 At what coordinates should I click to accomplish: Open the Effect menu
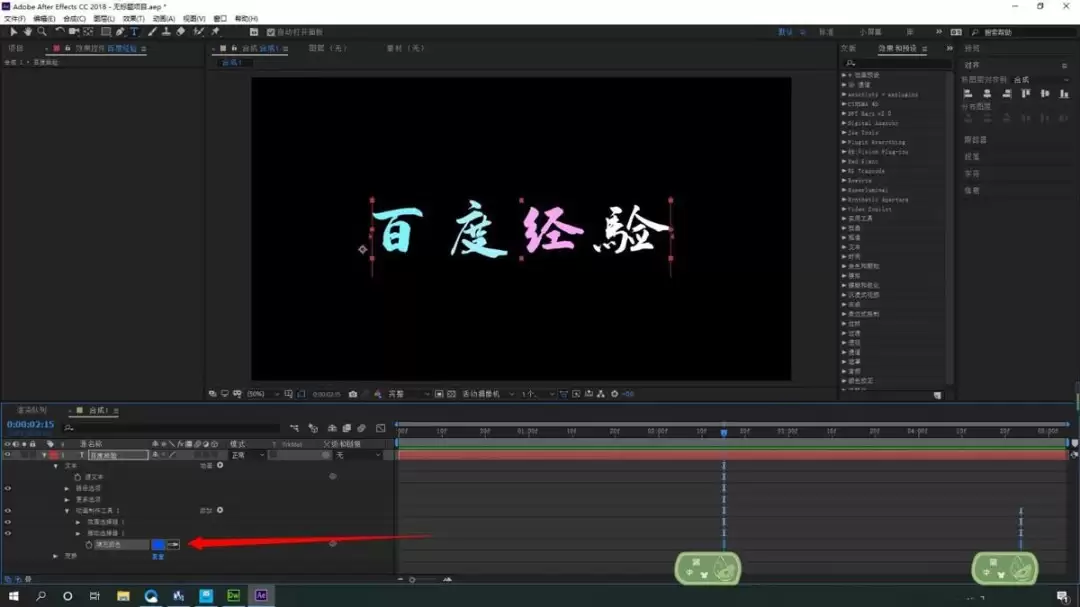tap(134, 19)
